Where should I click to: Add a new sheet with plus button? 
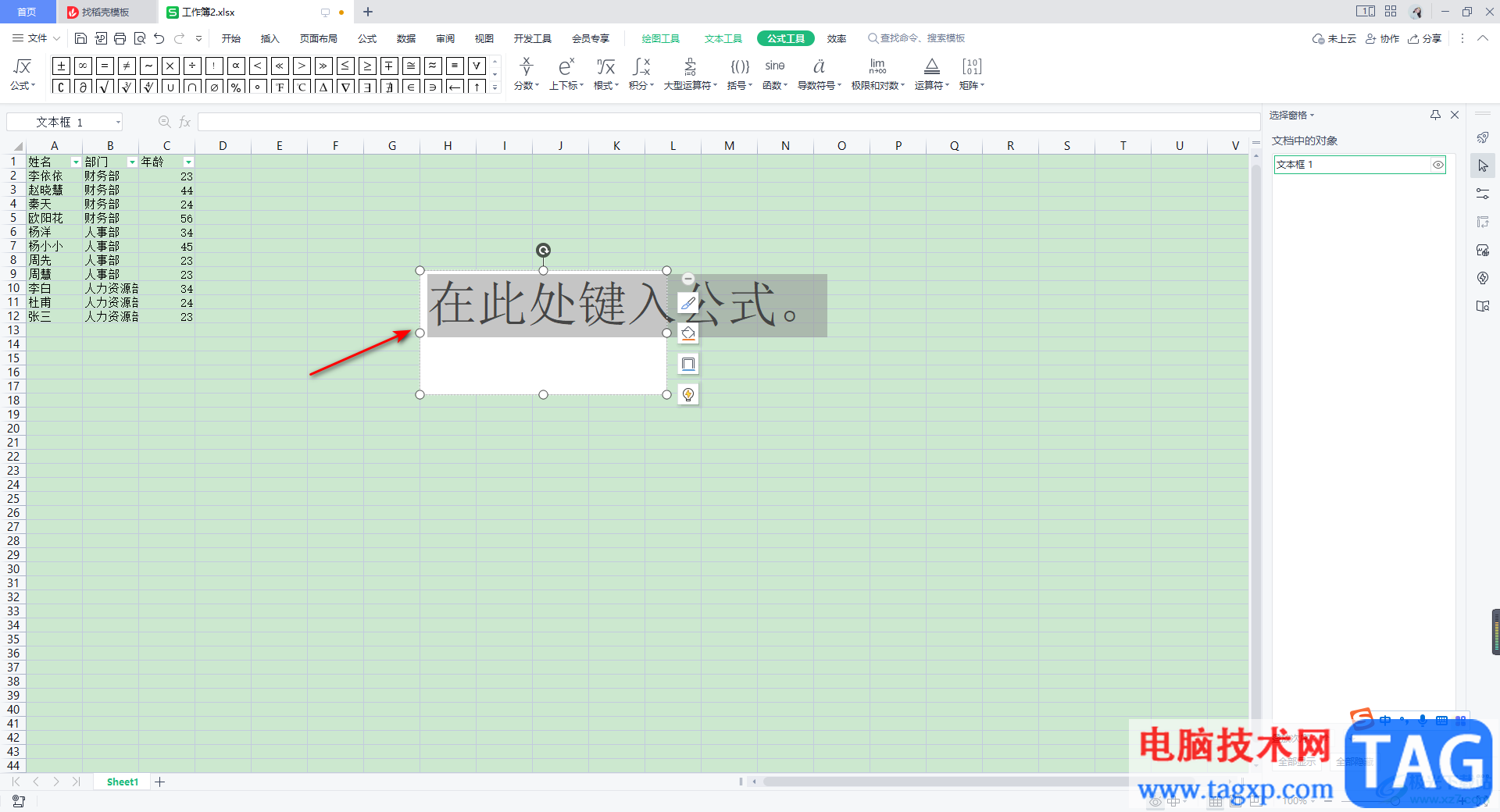tap(160, 782)
